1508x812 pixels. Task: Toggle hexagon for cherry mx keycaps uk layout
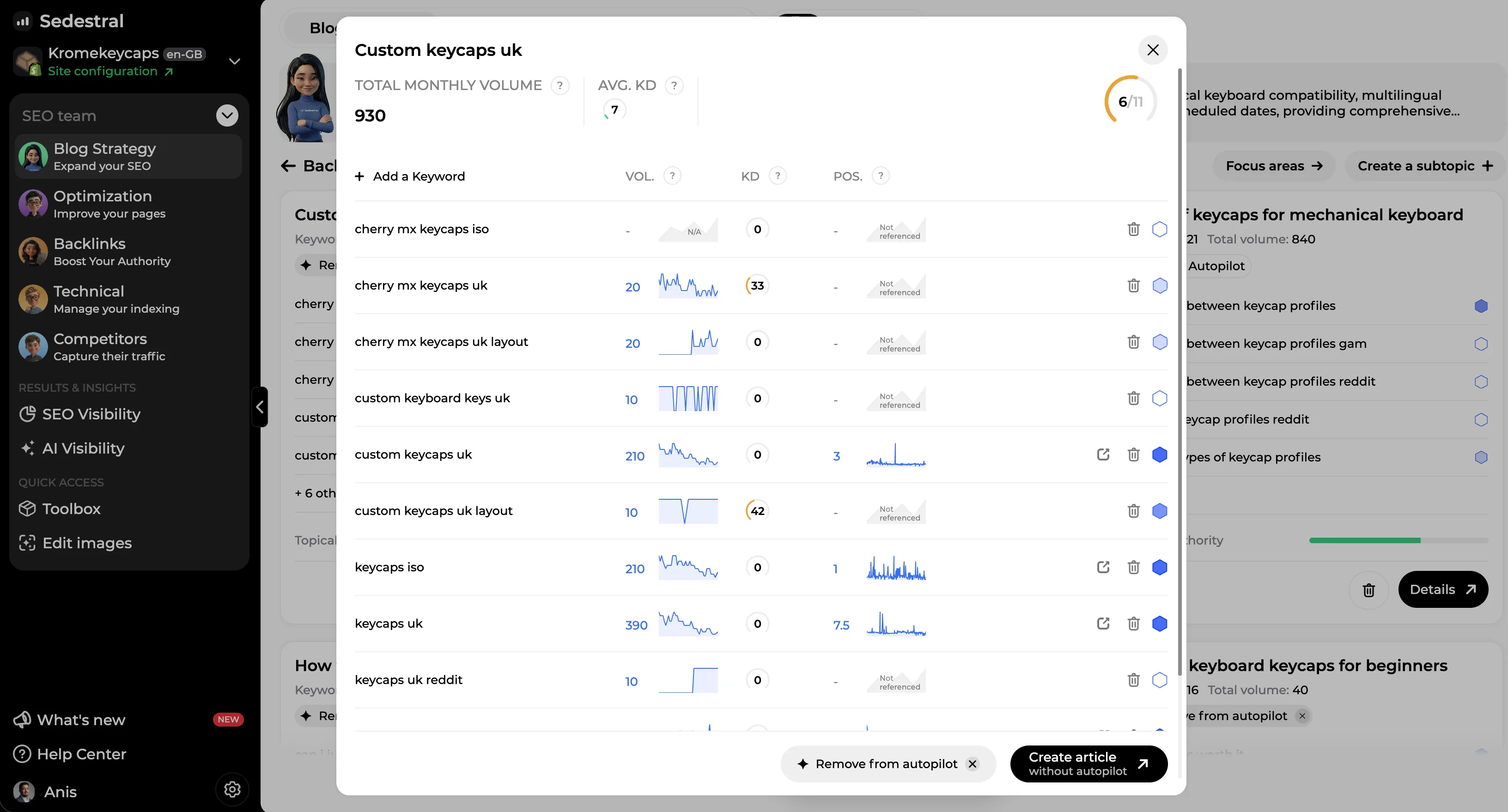(1160, 342)
